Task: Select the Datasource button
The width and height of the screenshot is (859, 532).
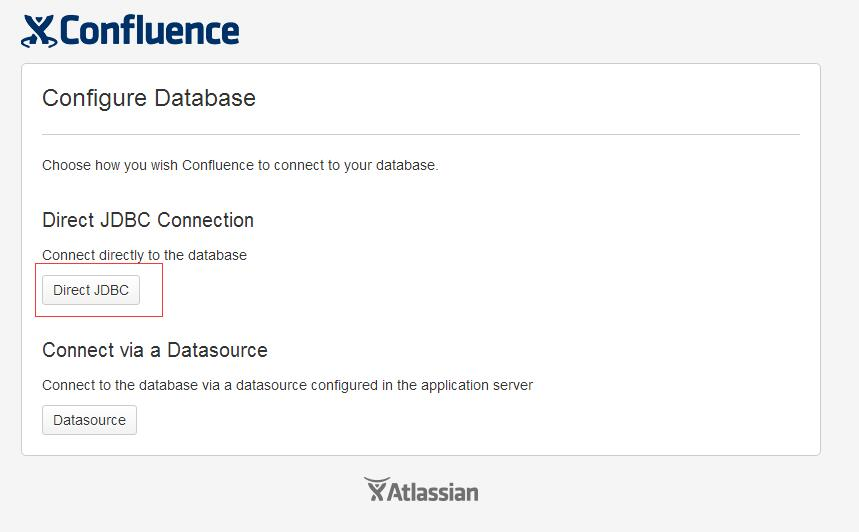Action: pos(89,420)
